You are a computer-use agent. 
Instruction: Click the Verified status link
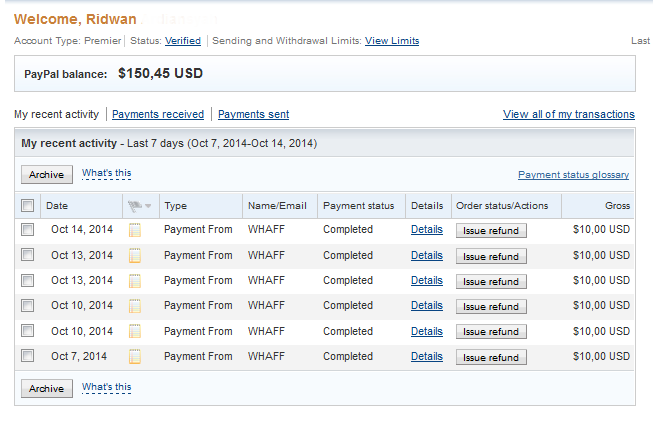pos(183,41)
